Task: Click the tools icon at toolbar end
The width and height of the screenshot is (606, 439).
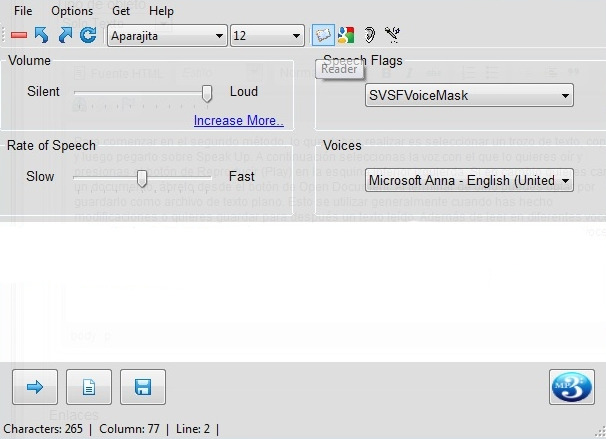Action: [x=392, y=36]
